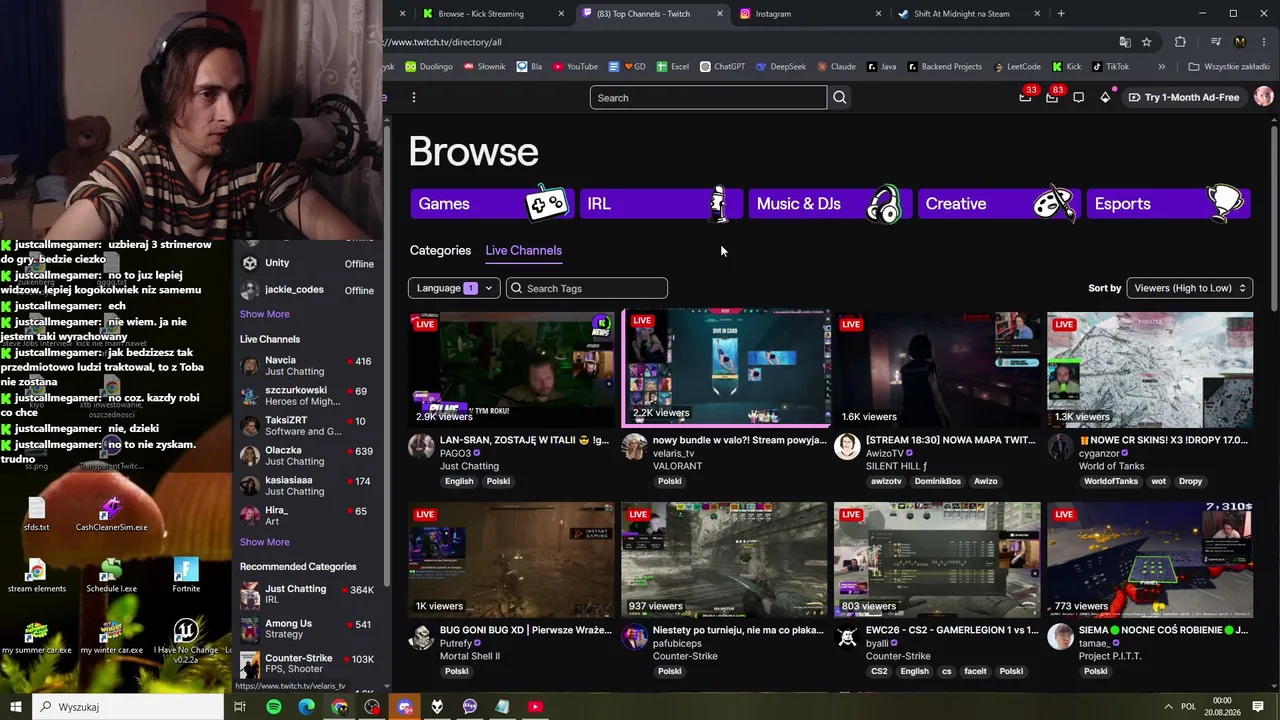Screen dimensions: 1280x720
Task: Open the Counter-Strike recommended category
Action: click(307, 664)
